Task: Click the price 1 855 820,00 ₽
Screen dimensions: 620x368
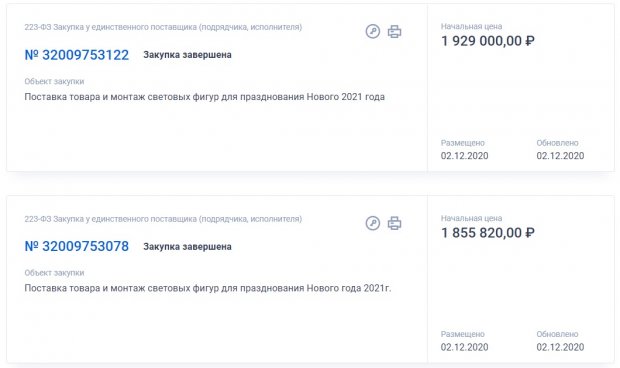Action: point(488,232)
